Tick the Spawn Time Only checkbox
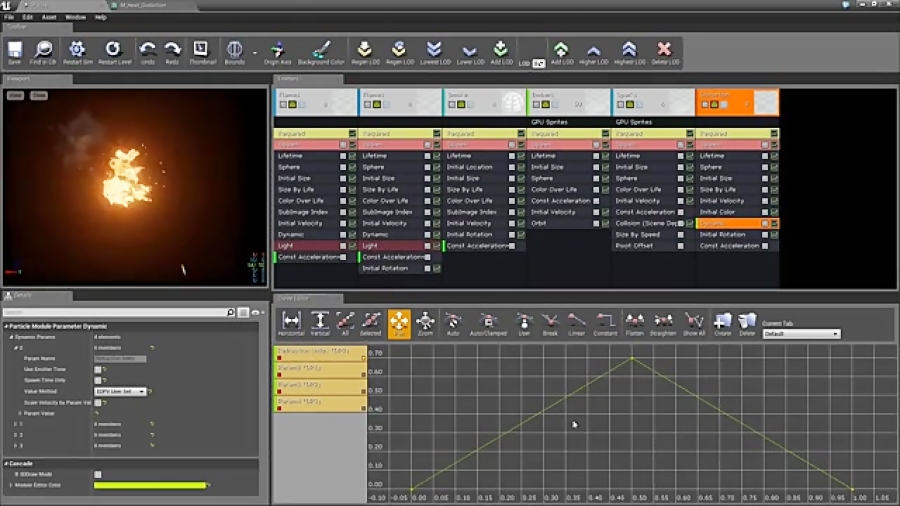The image size is (900, 506). pyautogui.click(x=98, y=380)
